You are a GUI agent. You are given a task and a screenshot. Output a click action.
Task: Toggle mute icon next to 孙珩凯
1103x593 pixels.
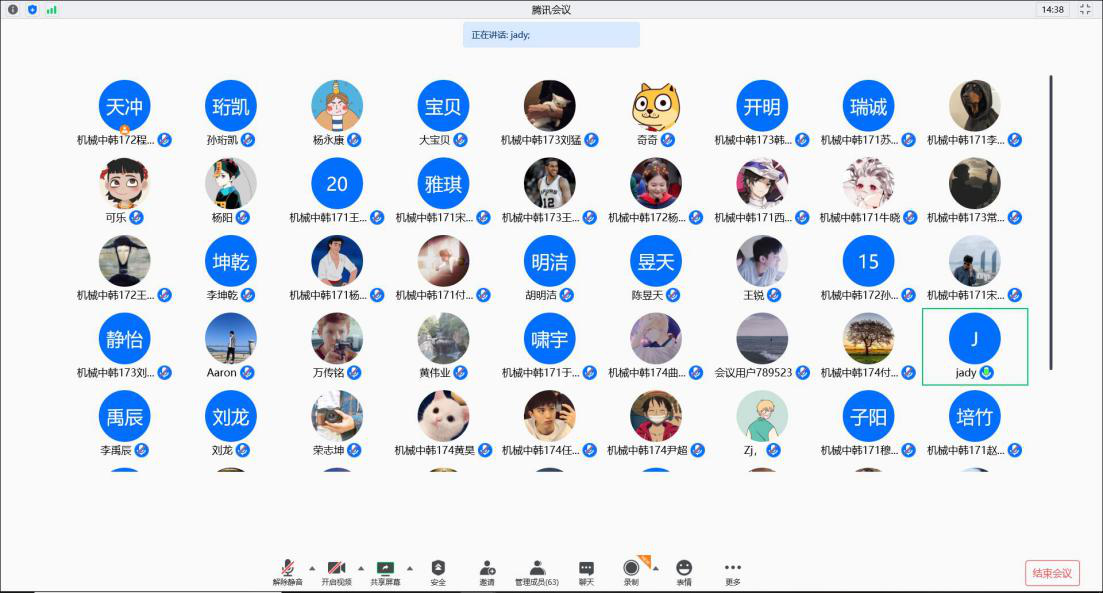[248, 140]
